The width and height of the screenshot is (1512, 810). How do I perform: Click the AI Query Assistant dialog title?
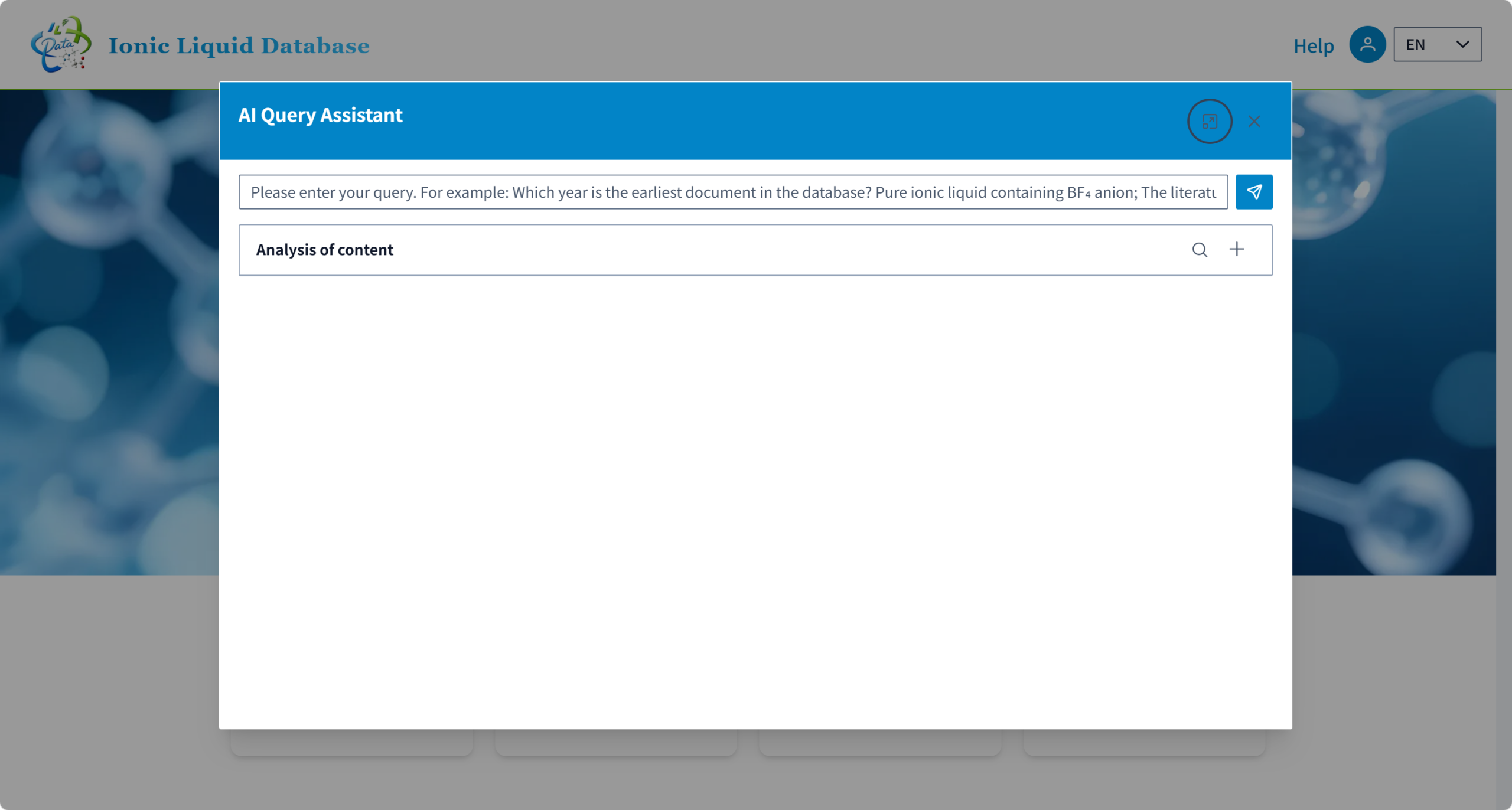[320, 115]
